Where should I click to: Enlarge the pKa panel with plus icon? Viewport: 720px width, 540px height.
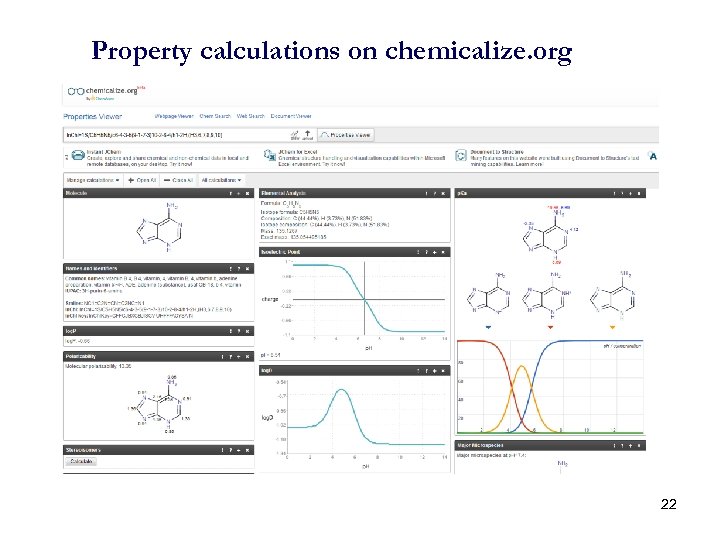coord(630,193)
